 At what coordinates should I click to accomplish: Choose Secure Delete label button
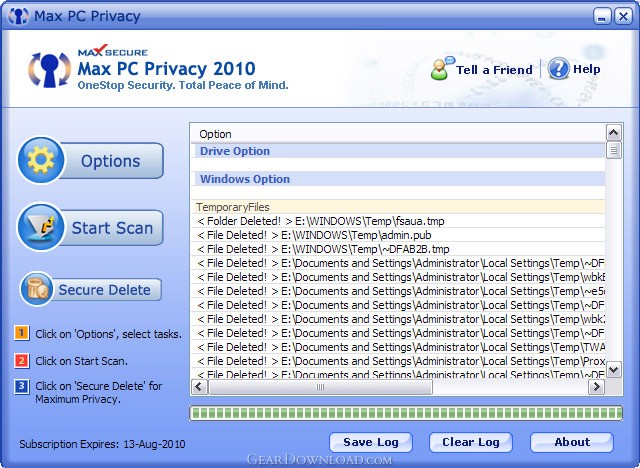(104, 290)
